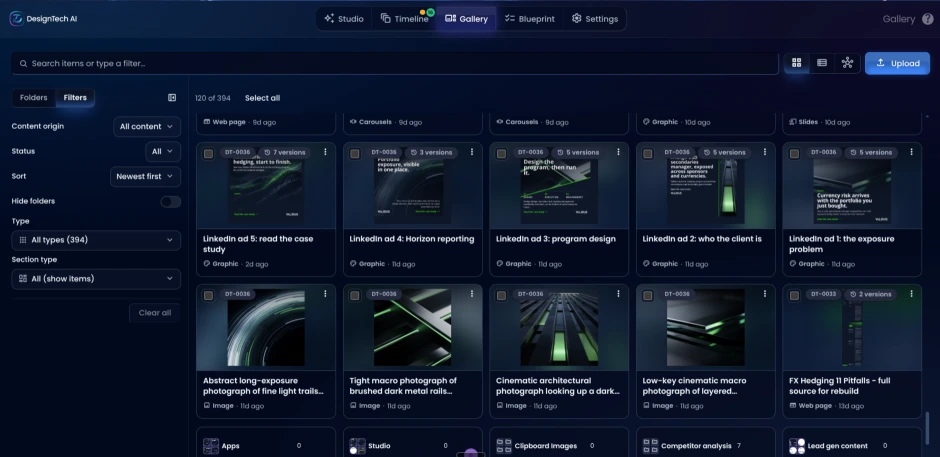The image size is (940, 457).
Task: Open the Content origin dropdown
Action: pos(147,127)
